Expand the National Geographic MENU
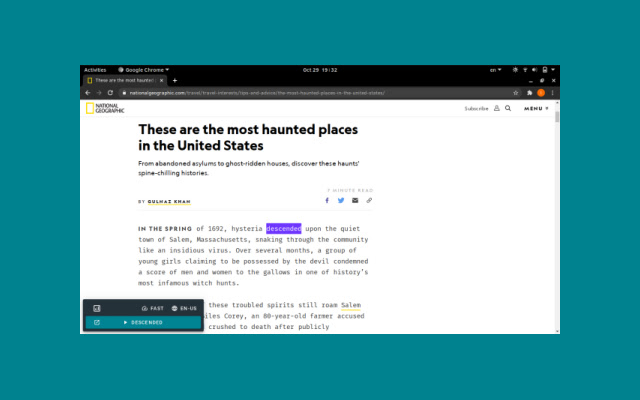Screen dimensions: 640x400 click(x=536, y=109)
